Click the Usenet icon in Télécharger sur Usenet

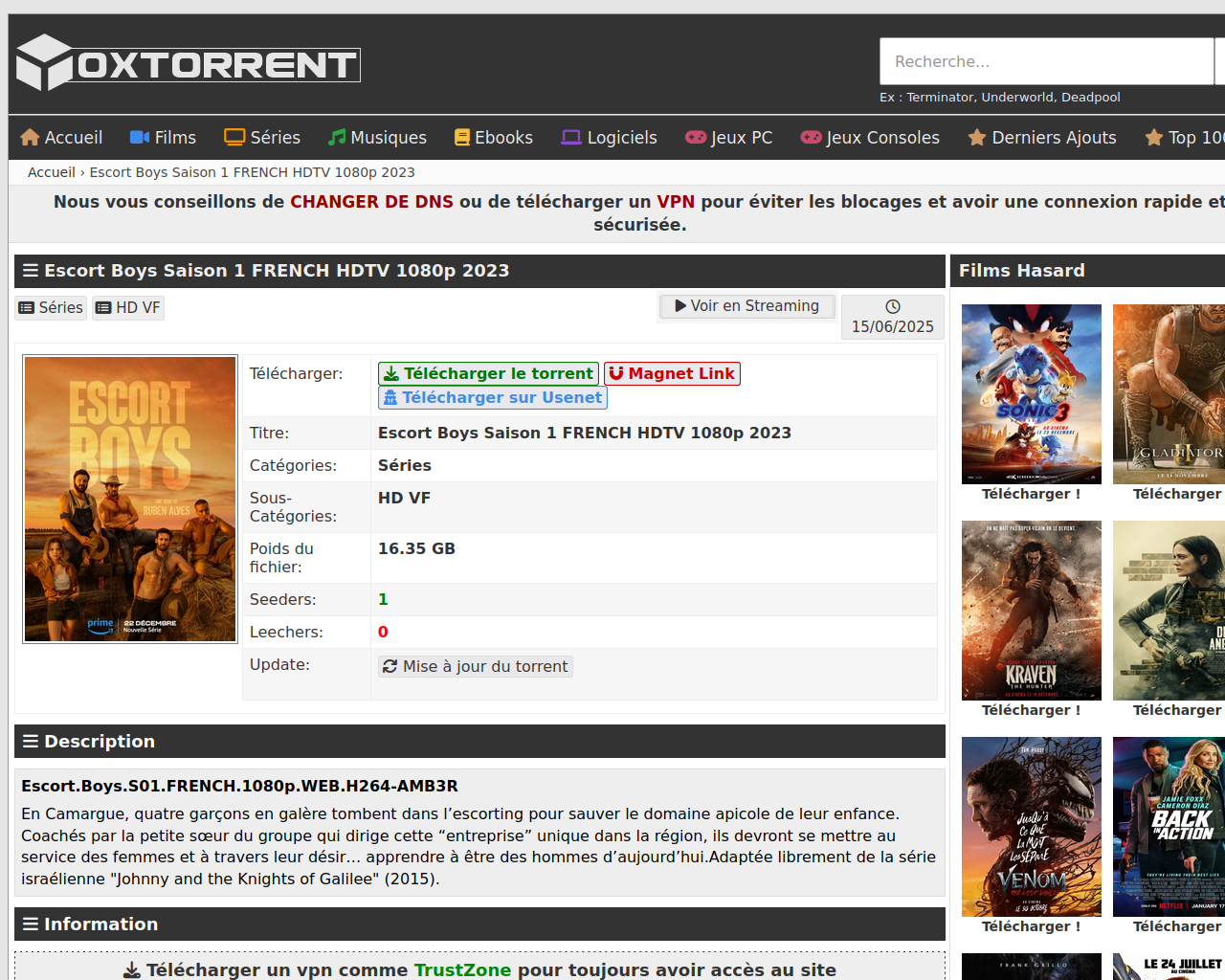point(390,397)
